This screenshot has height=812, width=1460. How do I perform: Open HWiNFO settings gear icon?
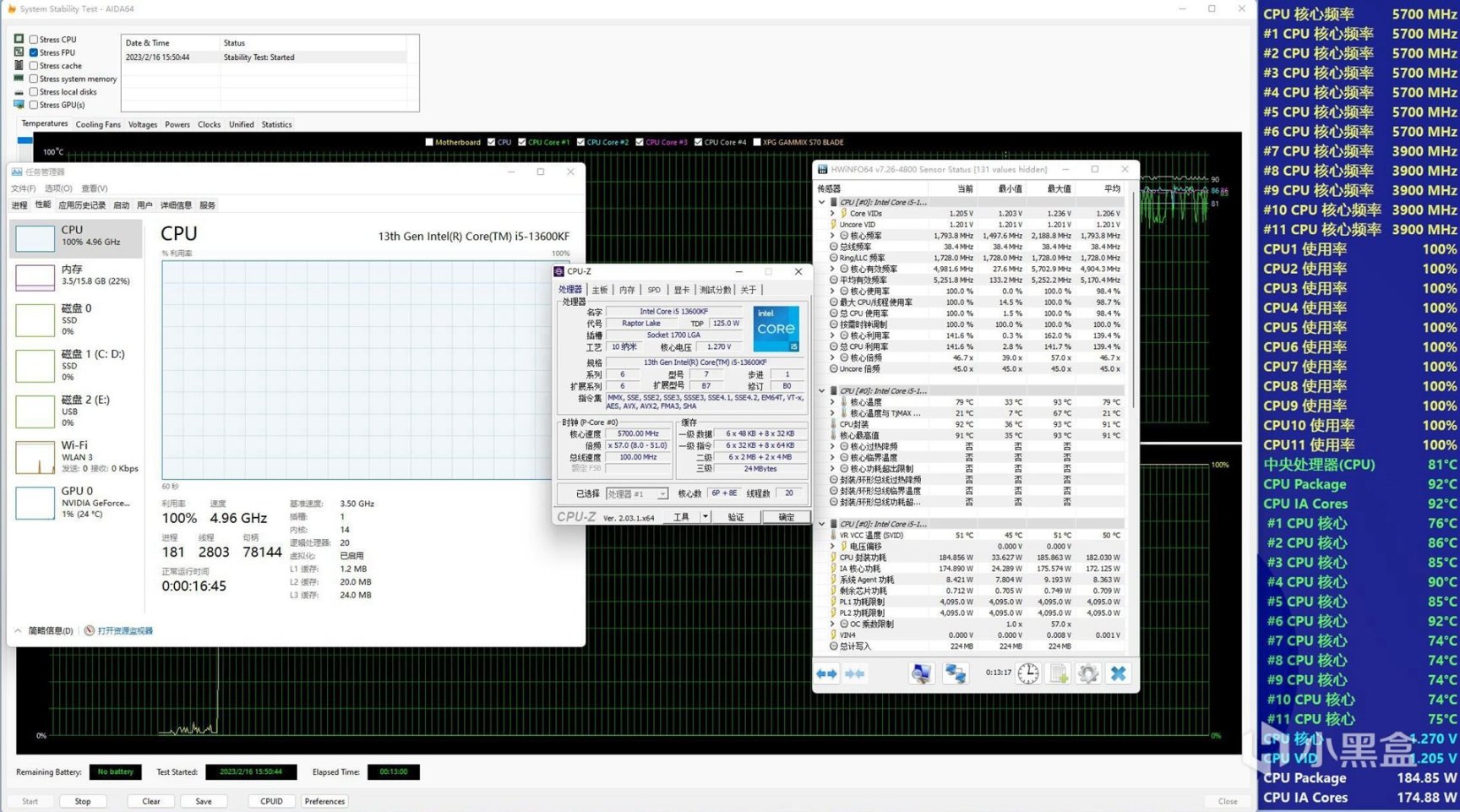[x=1088, y=673]
